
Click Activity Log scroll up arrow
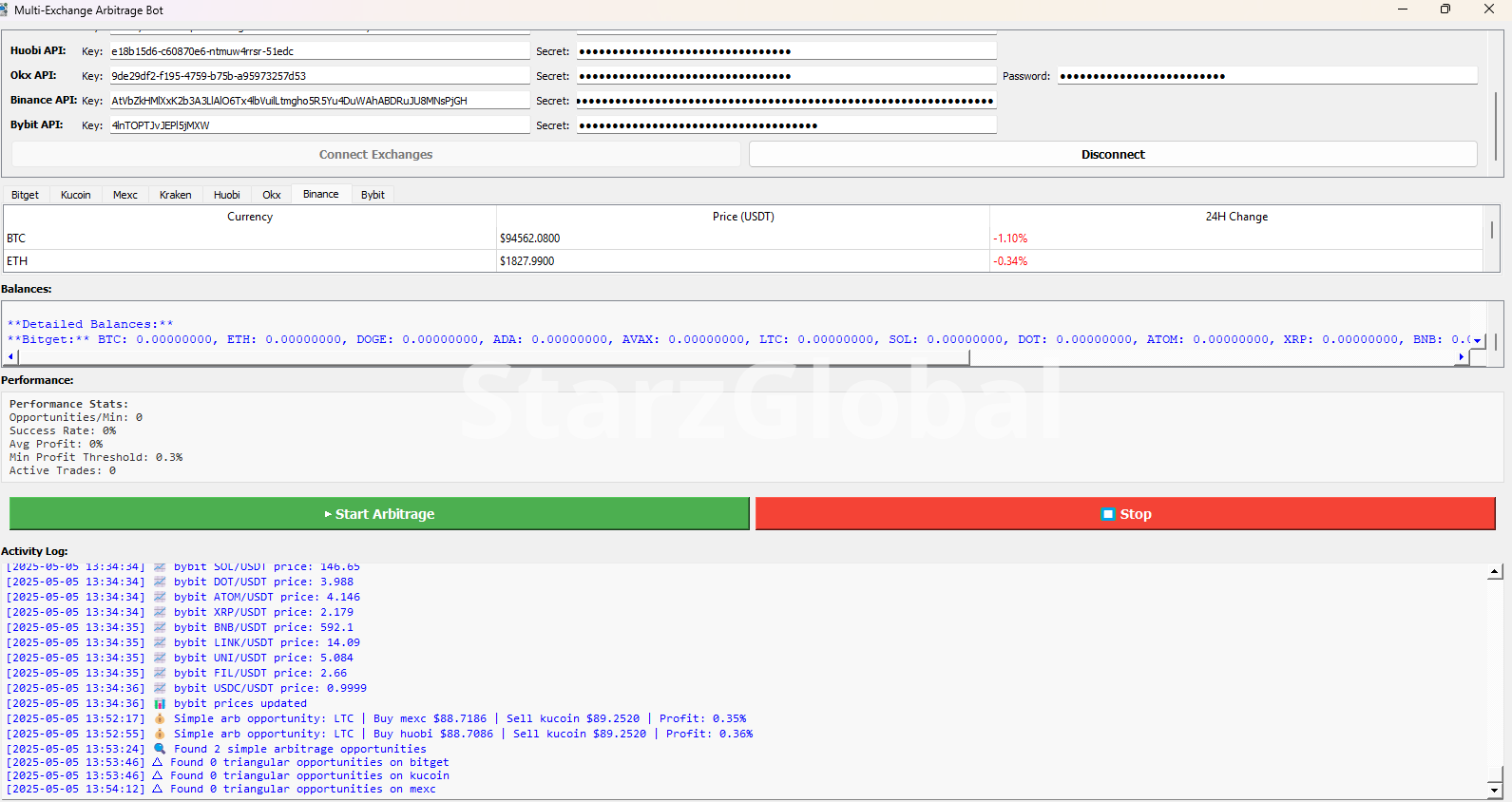coord(1495,571)
